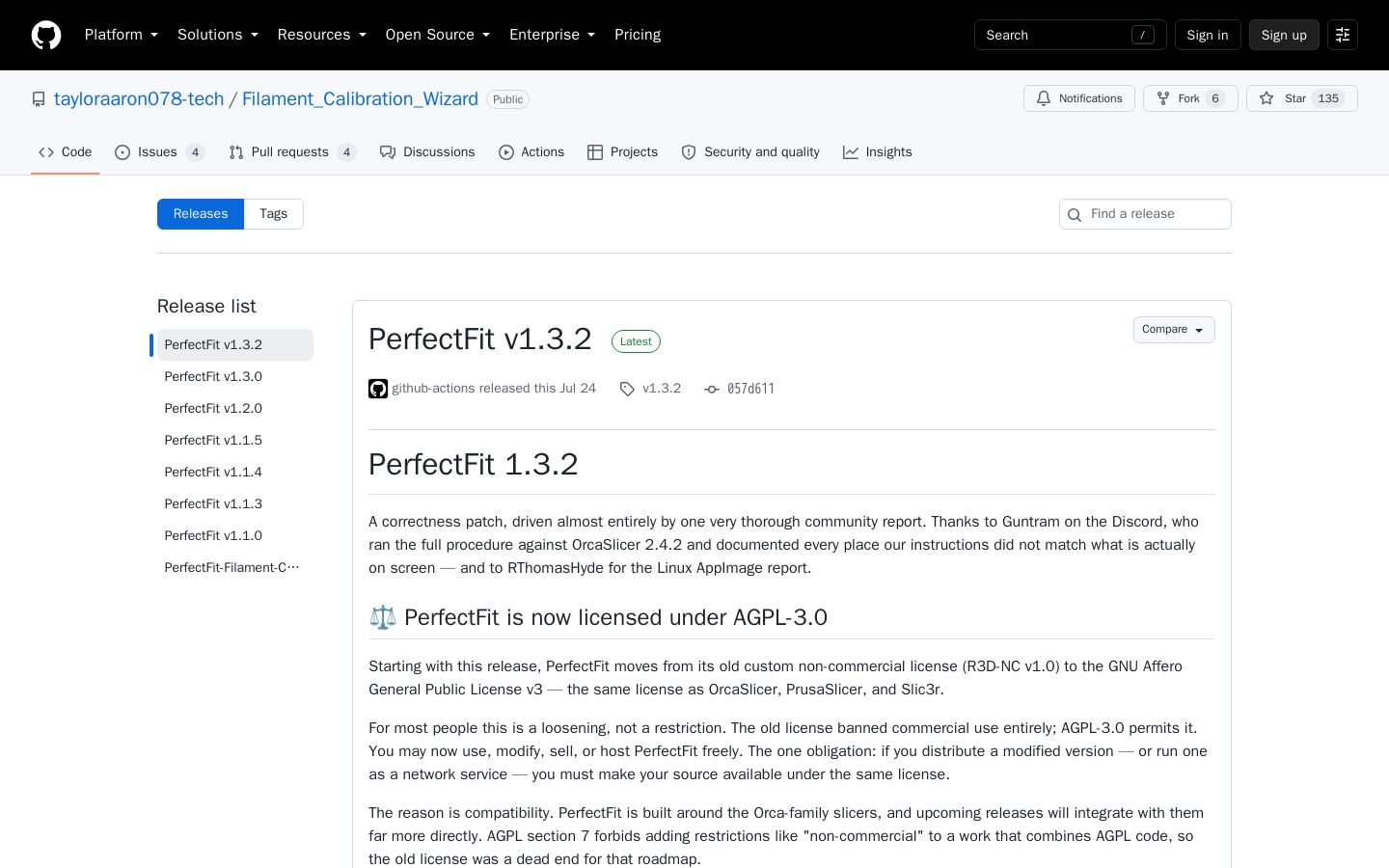
Task: Switch to the Tags view
Action: tap(273, 214)
